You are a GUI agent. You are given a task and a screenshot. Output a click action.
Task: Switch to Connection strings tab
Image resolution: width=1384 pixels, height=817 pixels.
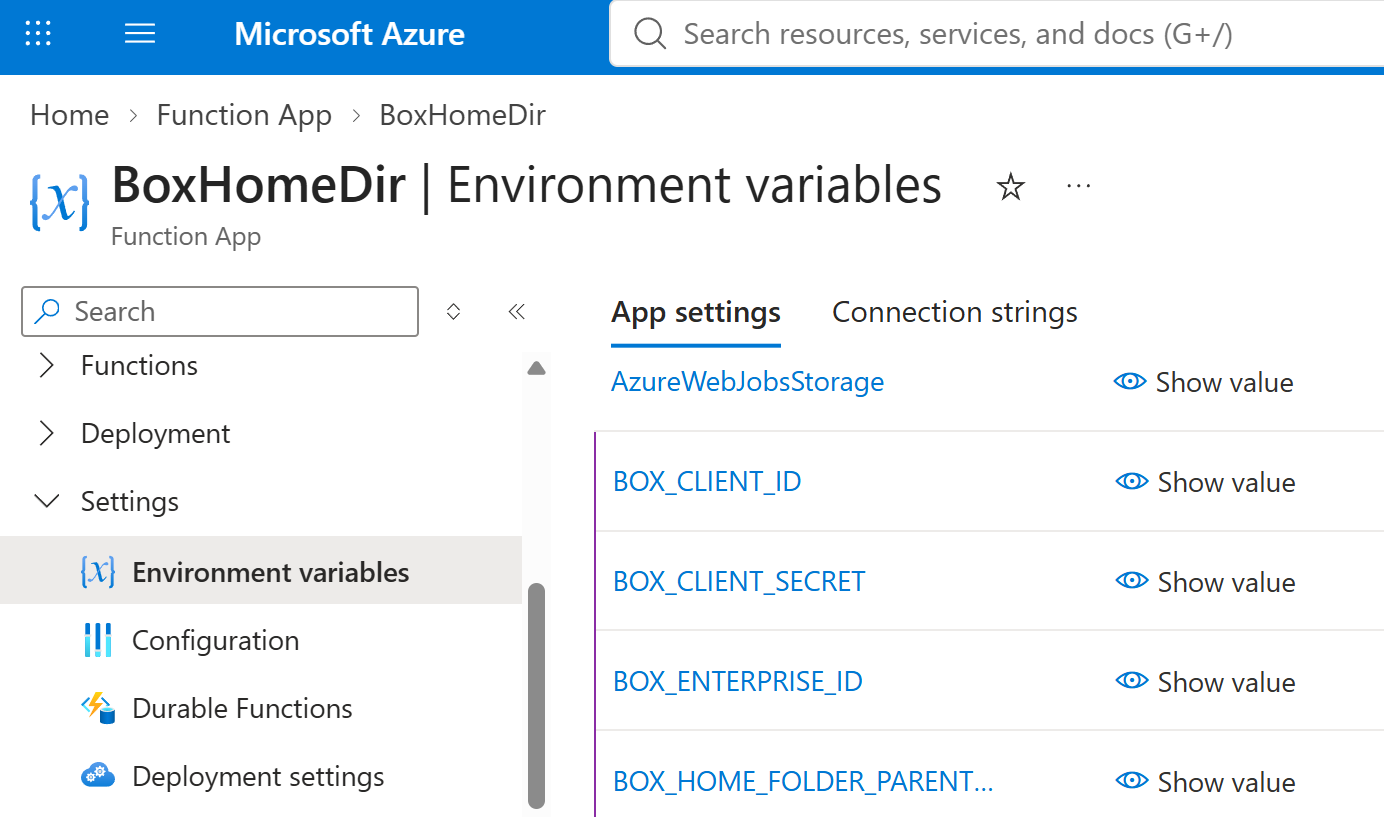955,312
